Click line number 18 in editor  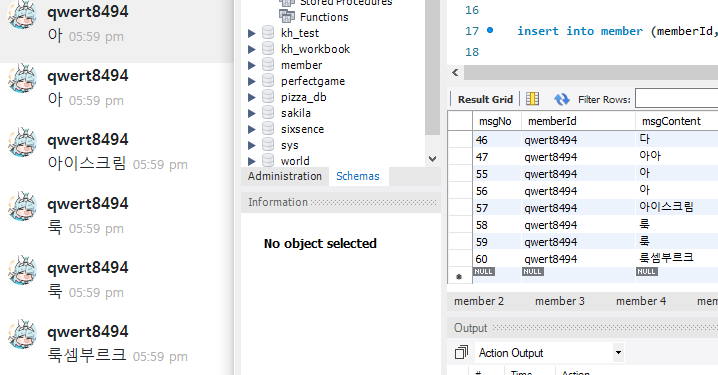click(x=472, y=52)
